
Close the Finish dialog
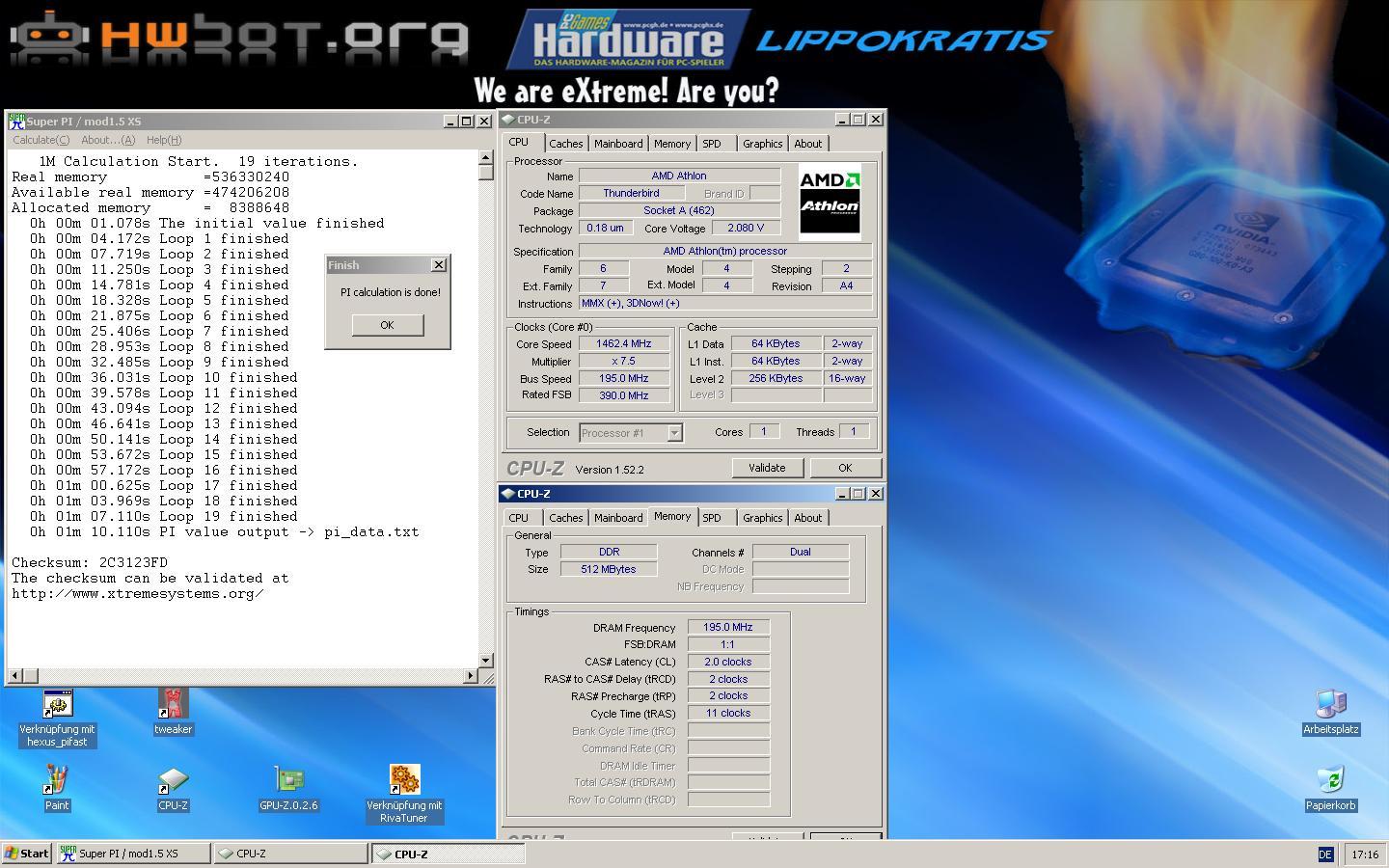tap(439, 264)
